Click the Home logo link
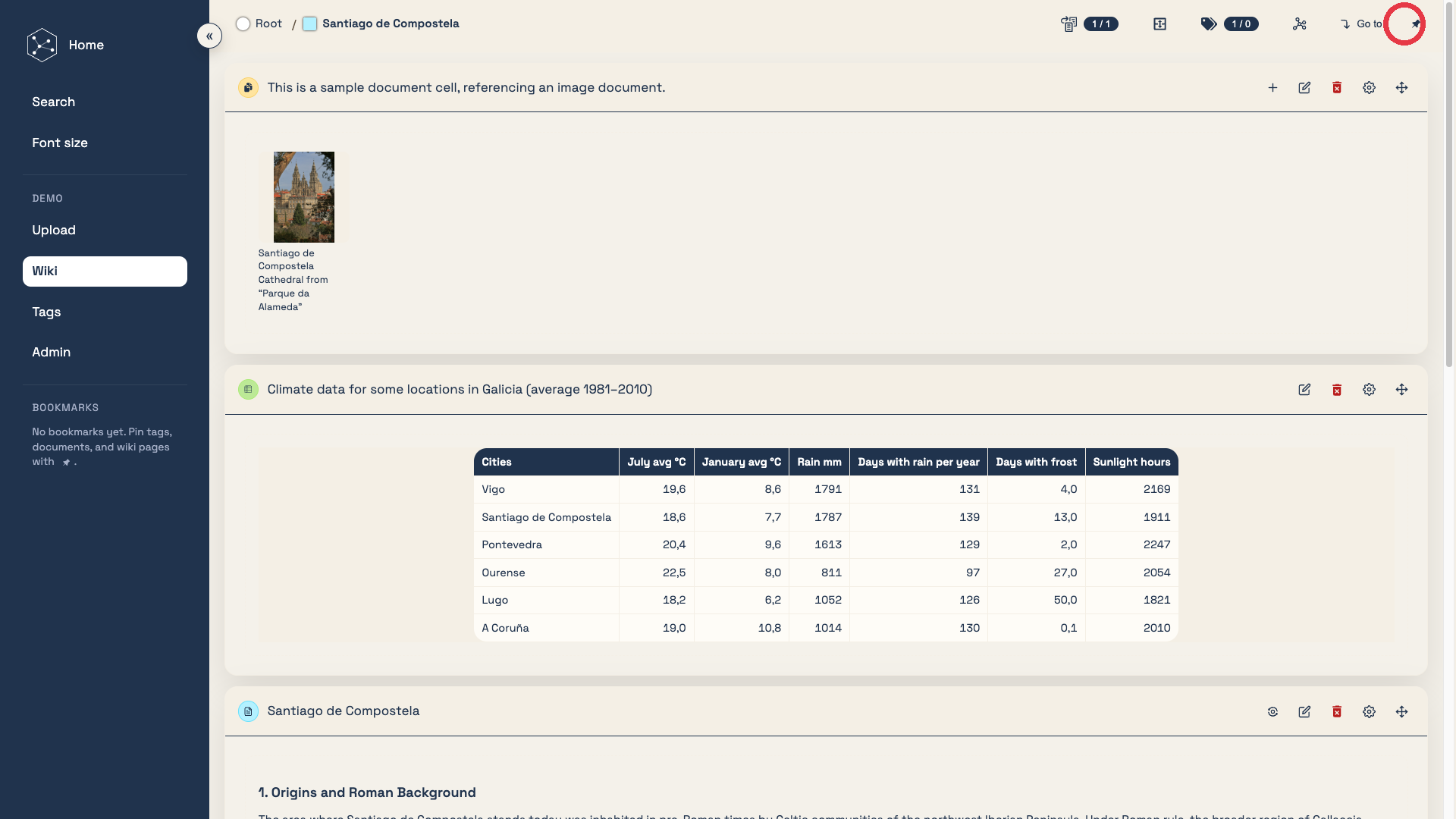The width and height of the screenshot is (1456, 819). point(42,45)
